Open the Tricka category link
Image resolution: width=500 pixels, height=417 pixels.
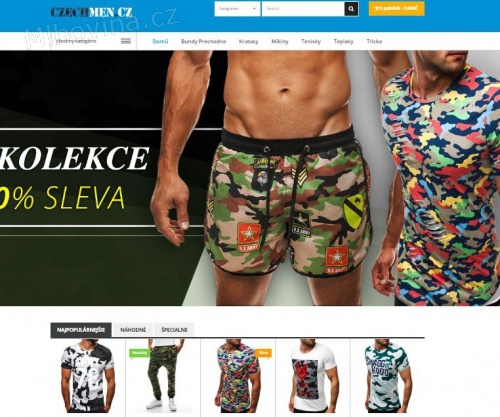[x=374, y=41]
